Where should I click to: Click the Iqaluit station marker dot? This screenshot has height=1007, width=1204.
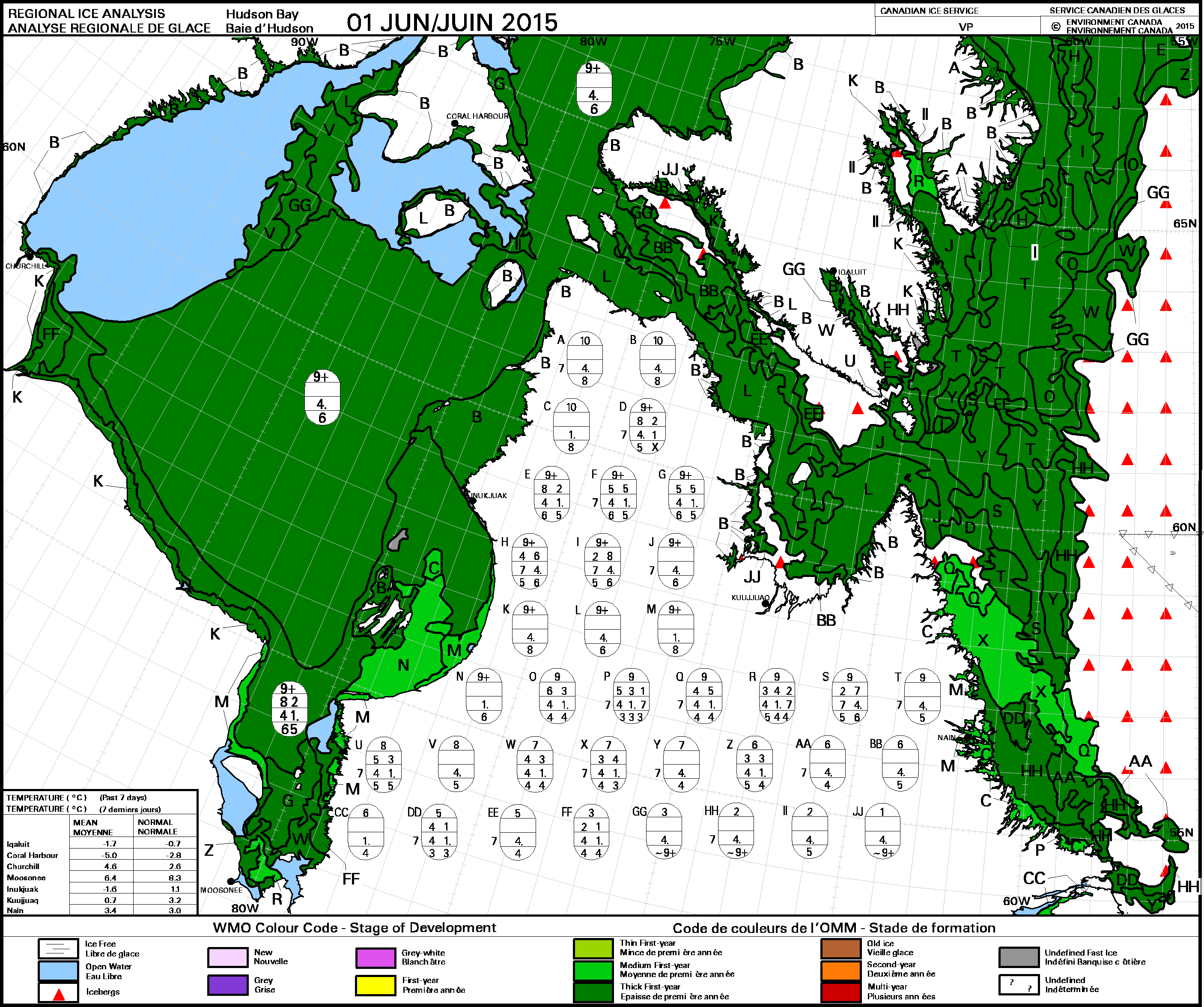click(833, 271)
